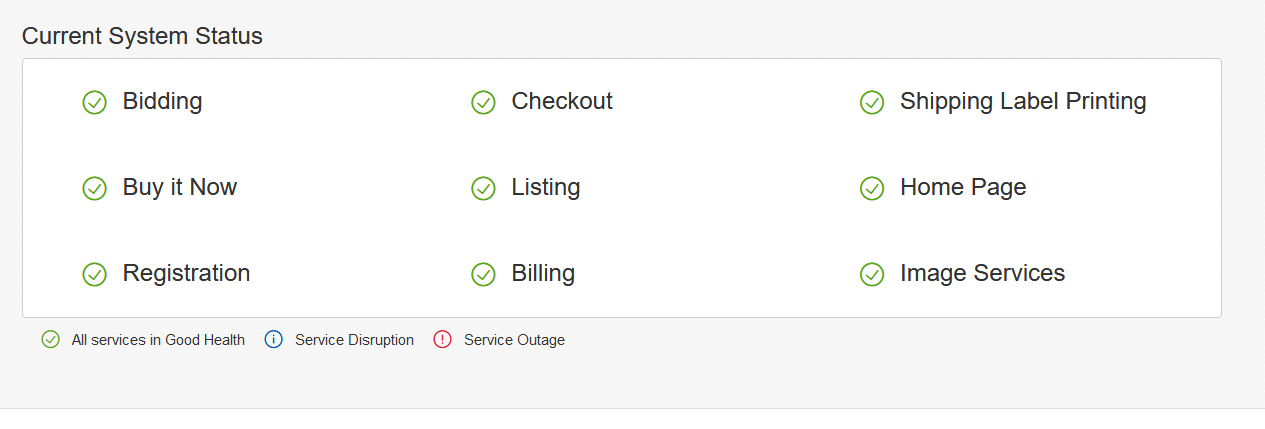Select the check icon for Shipping Label Printing
This screenshot has height=429, width=1265.
coord(872,102)
